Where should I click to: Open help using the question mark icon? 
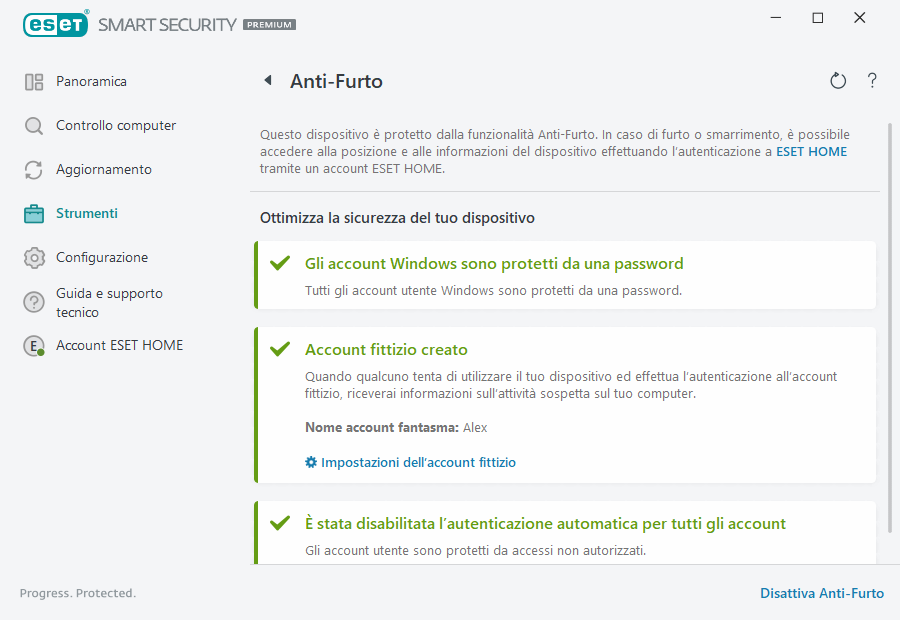tap(871, 80)
